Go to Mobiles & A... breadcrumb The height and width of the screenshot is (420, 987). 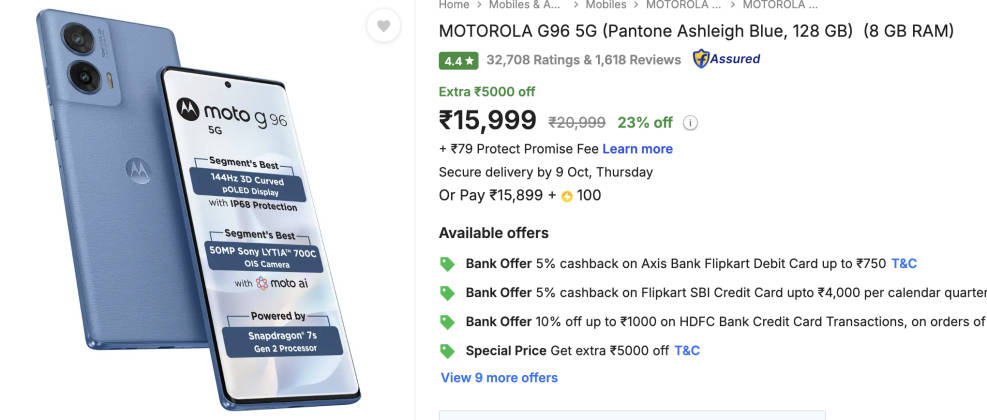coord(525,5)
